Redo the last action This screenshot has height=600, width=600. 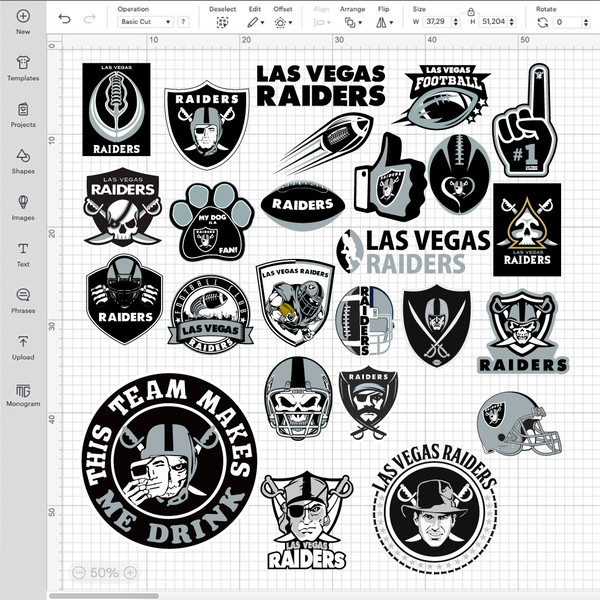[x=89, y=18]
